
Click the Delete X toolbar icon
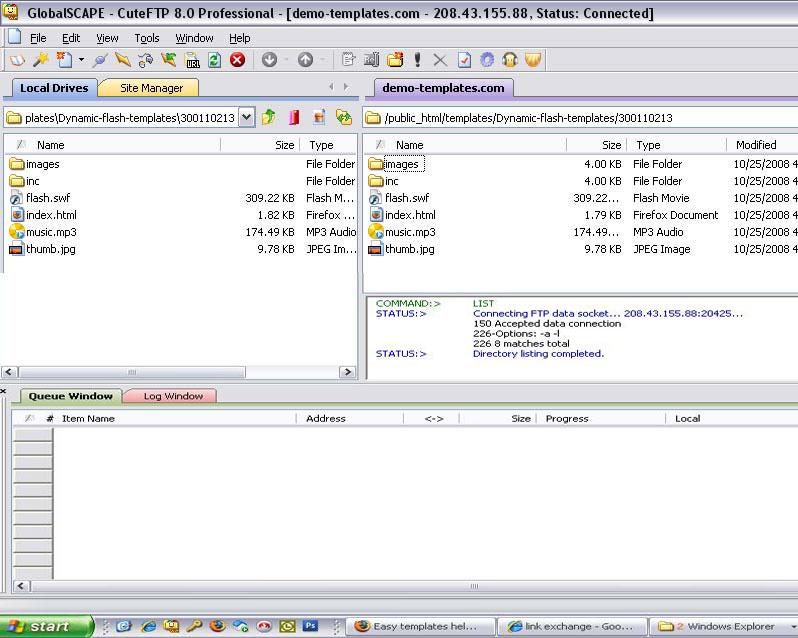(x=440, y=60)
